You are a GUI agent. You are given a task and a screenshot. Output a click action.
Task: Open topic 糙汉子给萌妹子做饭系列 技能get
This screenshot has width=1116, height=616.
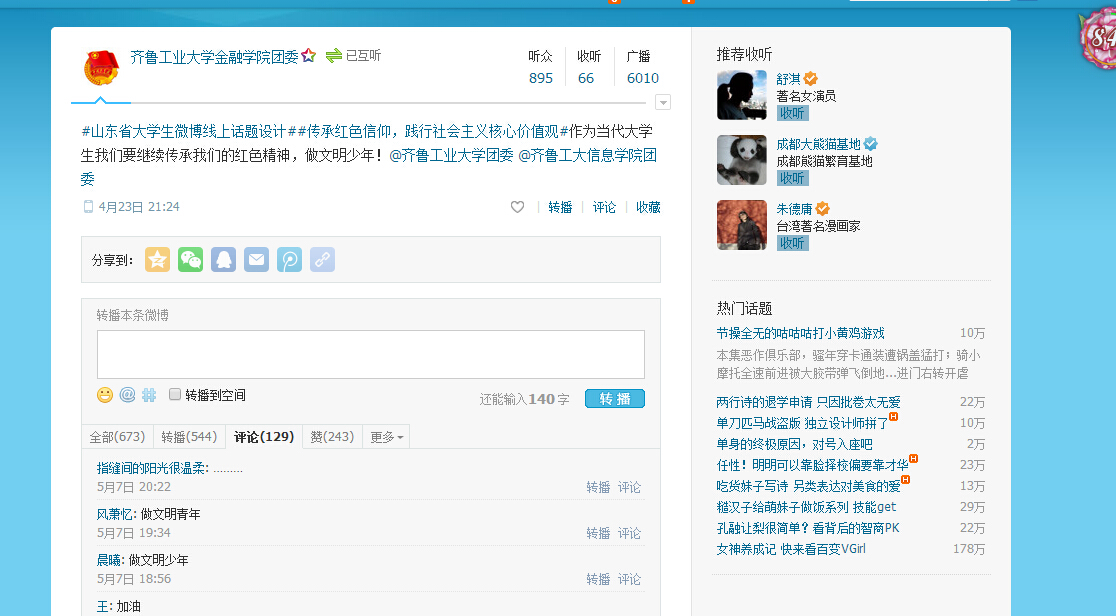pyautogui.click(x=806, y=507)
